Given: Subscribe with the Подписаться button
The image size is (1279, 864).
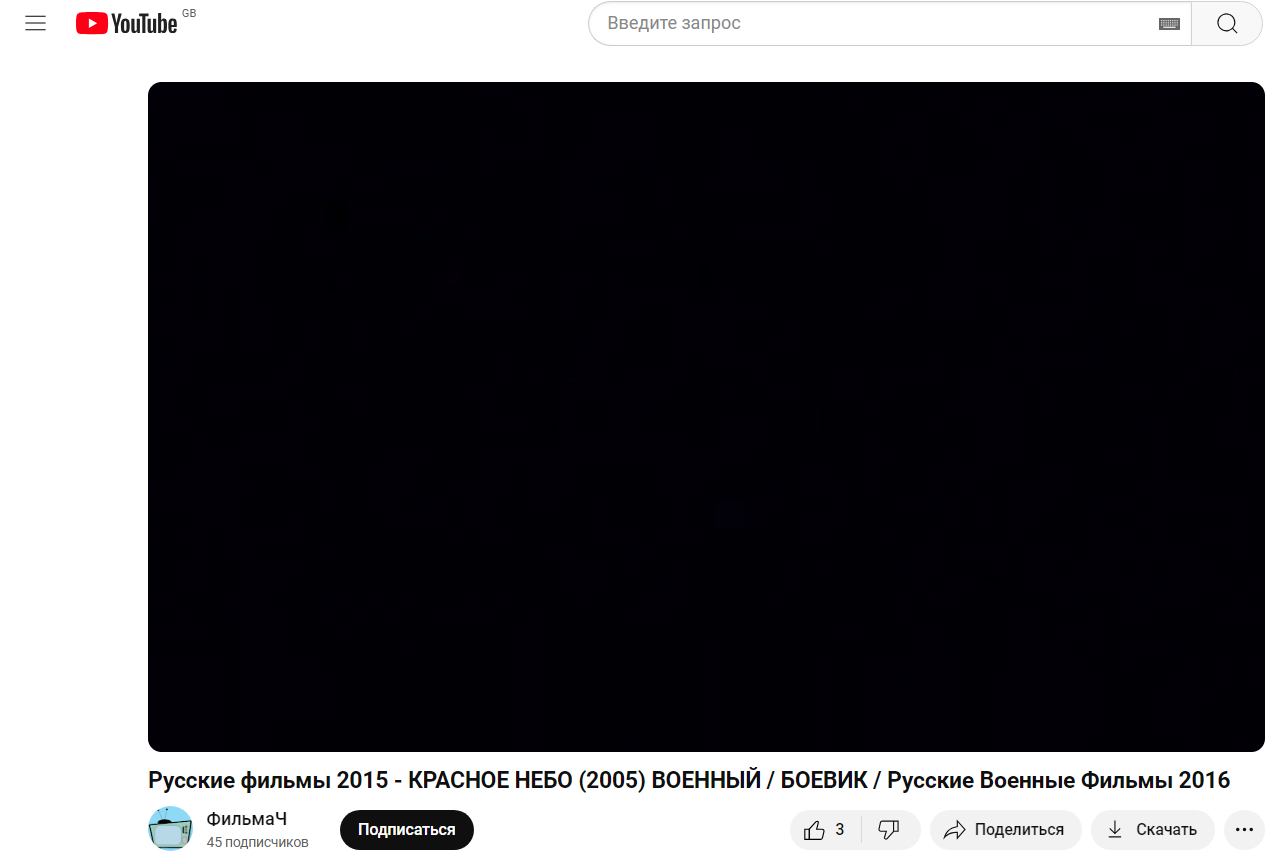Looking at the screenshot, I should click(406, 830).
